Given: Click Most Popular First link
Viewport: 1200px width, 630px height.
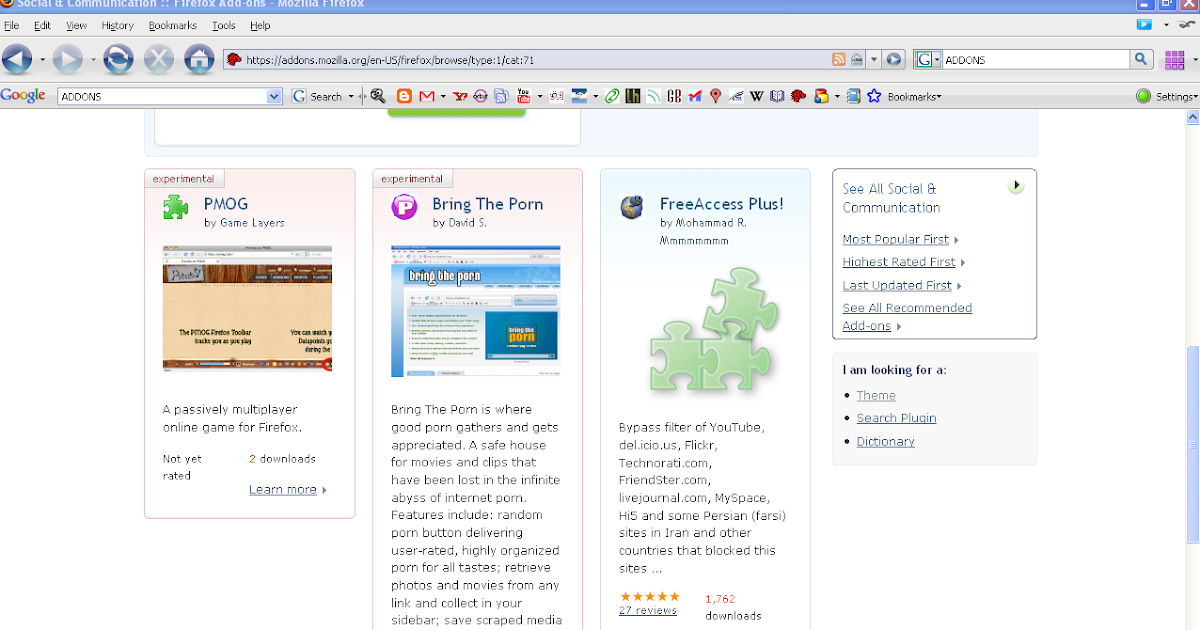Looking at the screenshot, I should 896,239.
